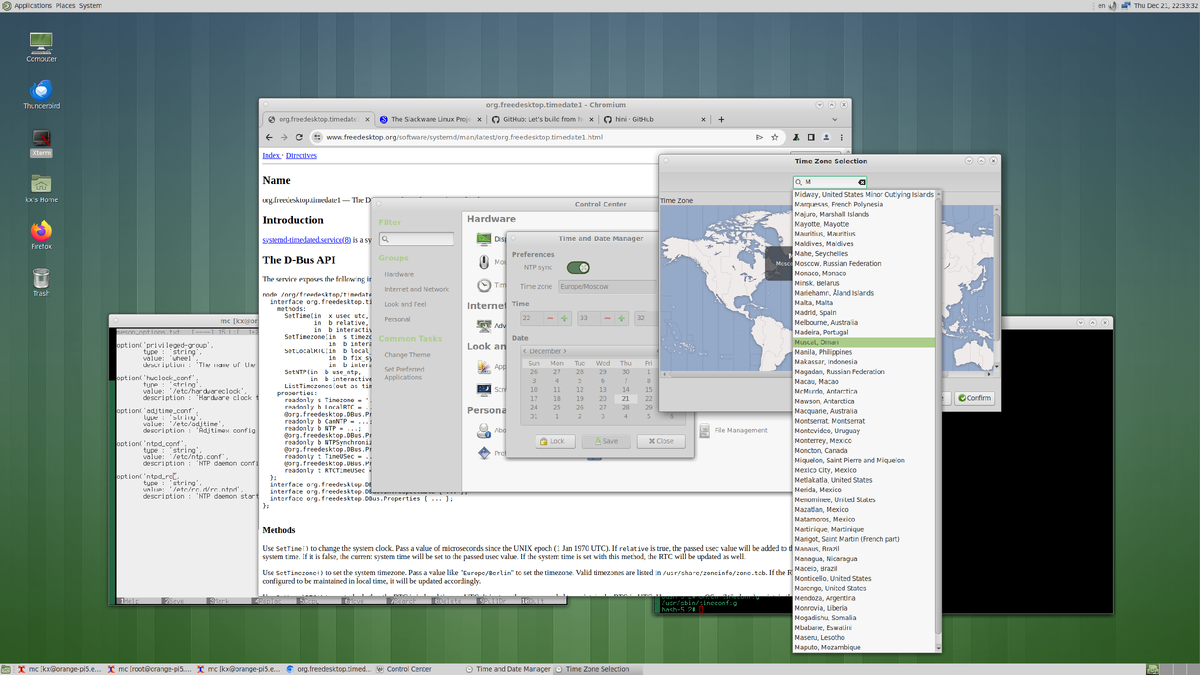Select Internet and Network group

click(x=416, y=289)
